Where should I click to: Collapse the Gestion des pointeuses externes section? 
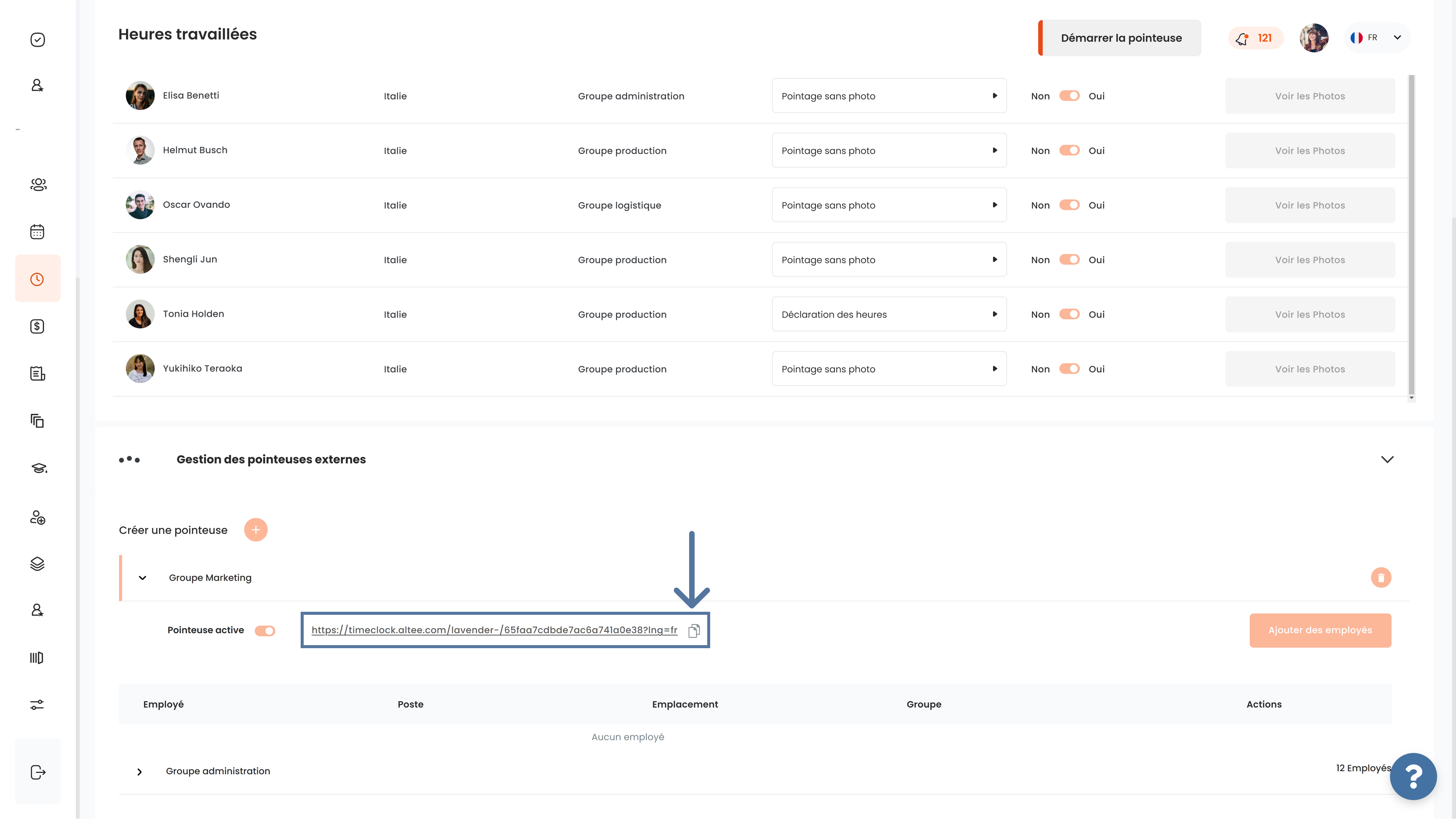(1387, 460)
